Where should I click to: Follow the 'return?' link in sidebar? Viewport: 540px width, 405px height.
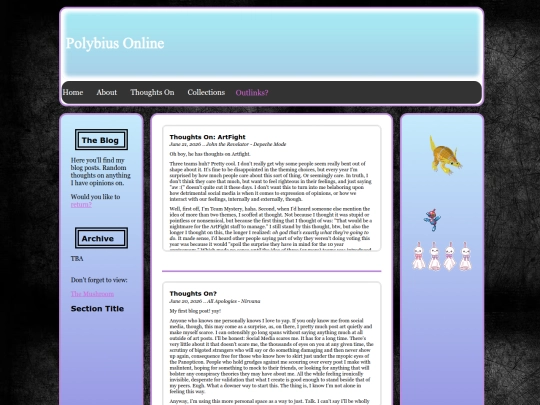(x=81, y=204)
